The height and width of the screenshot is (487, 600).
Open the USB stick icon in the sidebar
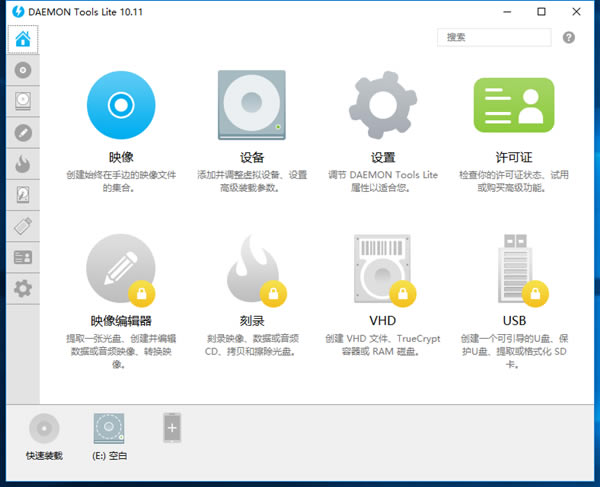click(x=22, y=226)
